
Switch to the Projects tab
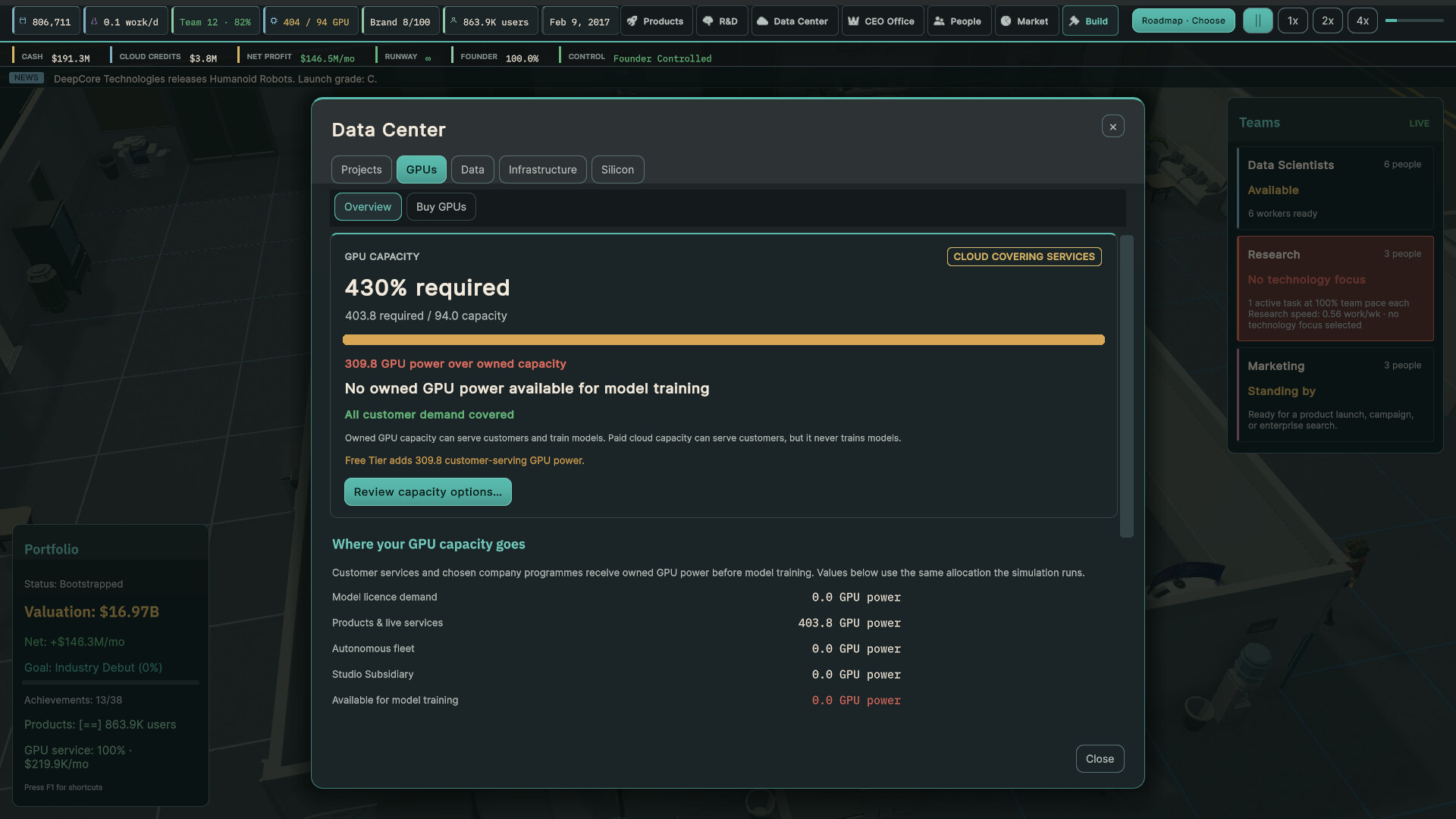[x=361, y=169]
